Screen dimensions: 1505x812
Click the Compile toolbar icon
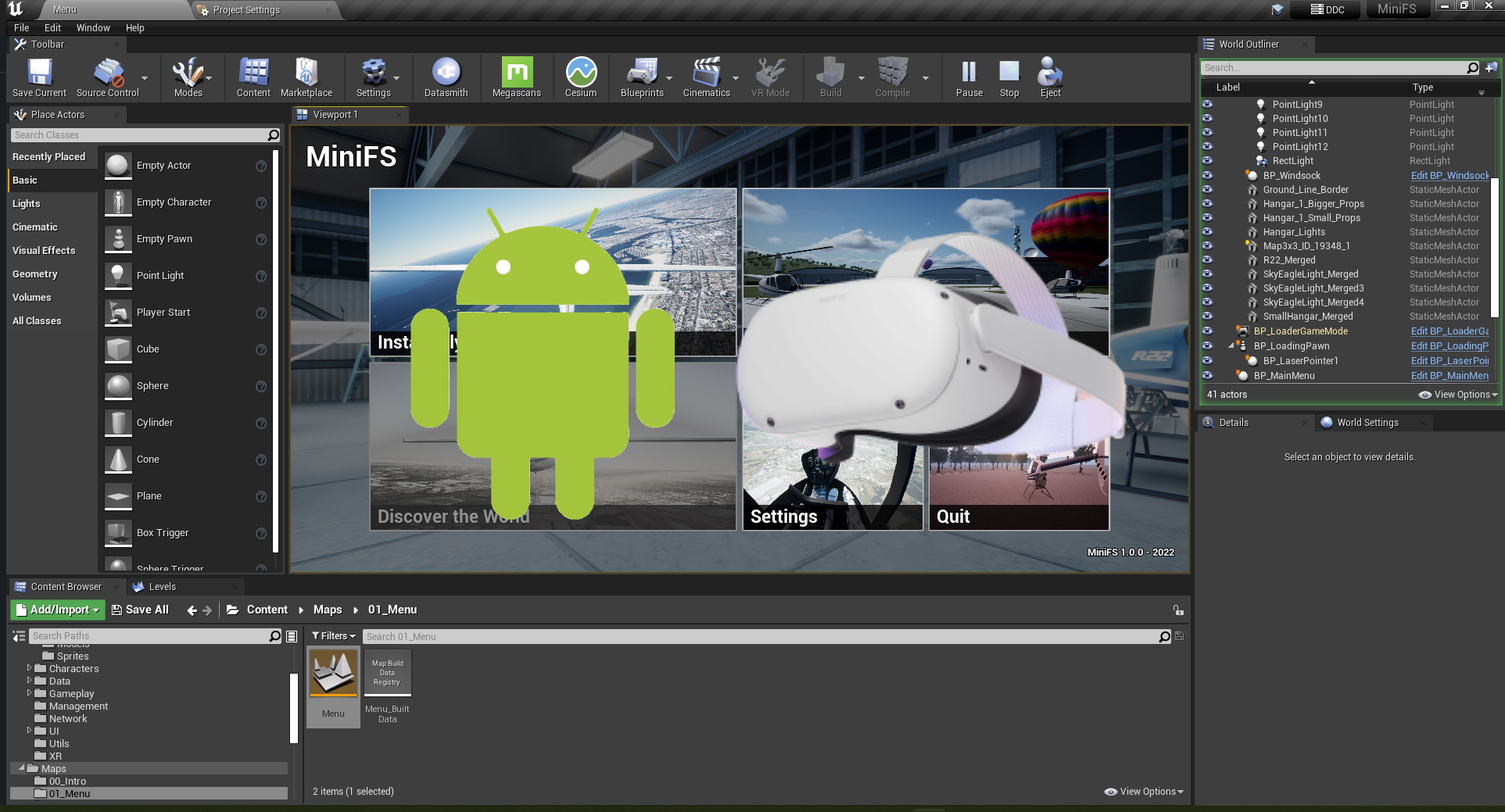coord(893,77)
